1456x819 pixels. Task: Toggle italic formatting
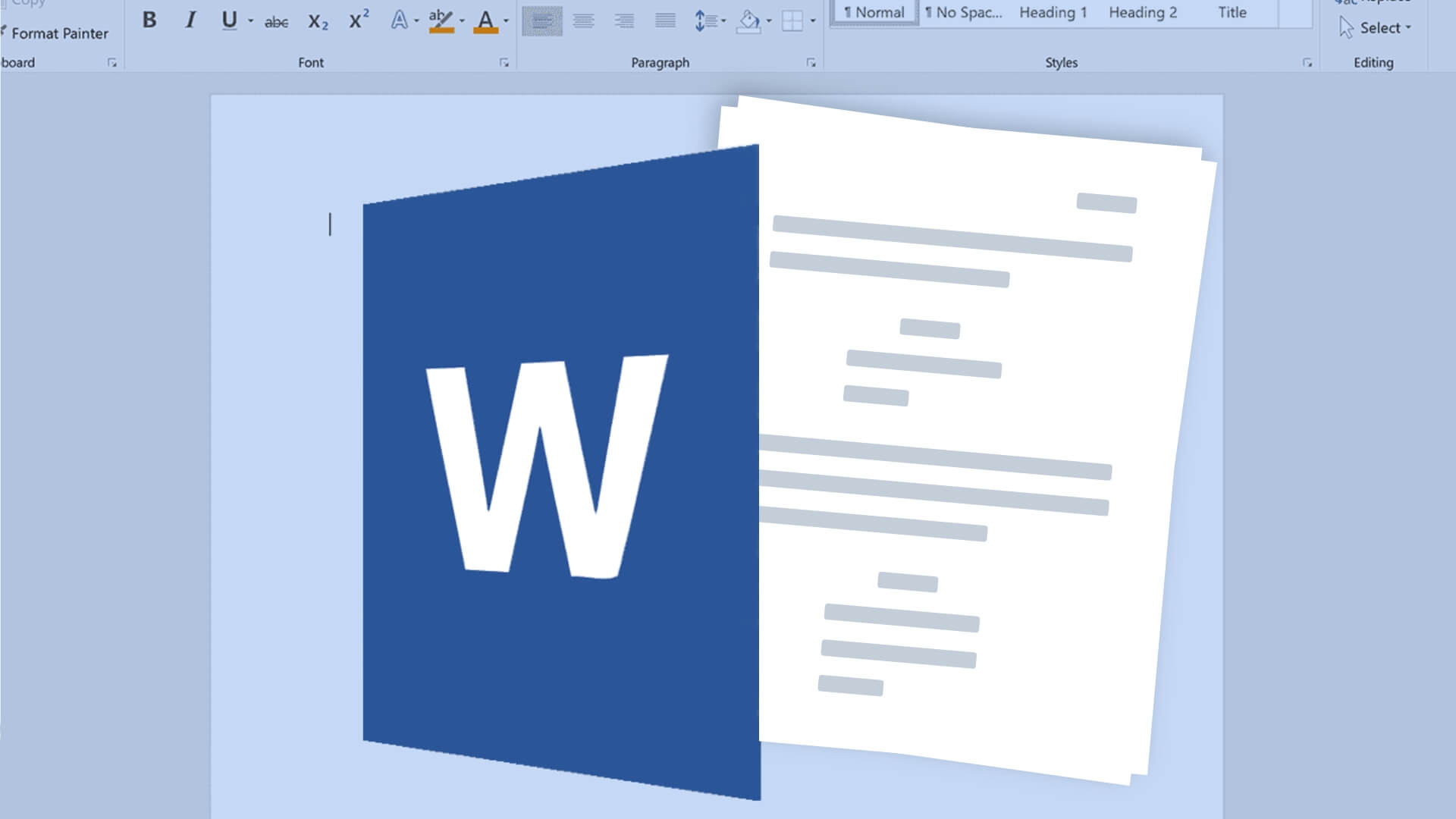click(x=190, y=20)
